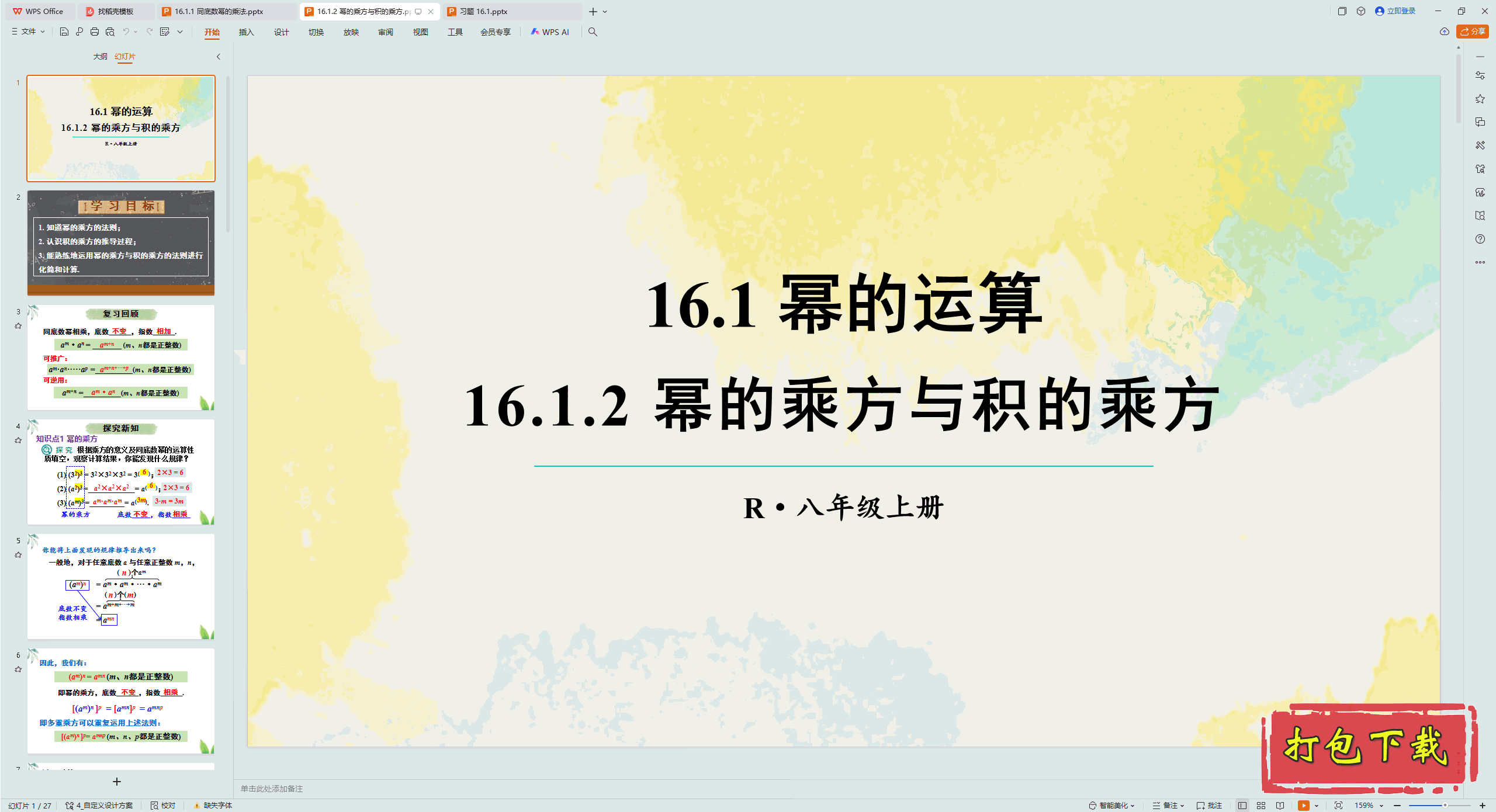The width and height of the screenshot is (1496, 812).
Task: Select slide 3 复习回顾 thumbnail
Action: point(121,357)
